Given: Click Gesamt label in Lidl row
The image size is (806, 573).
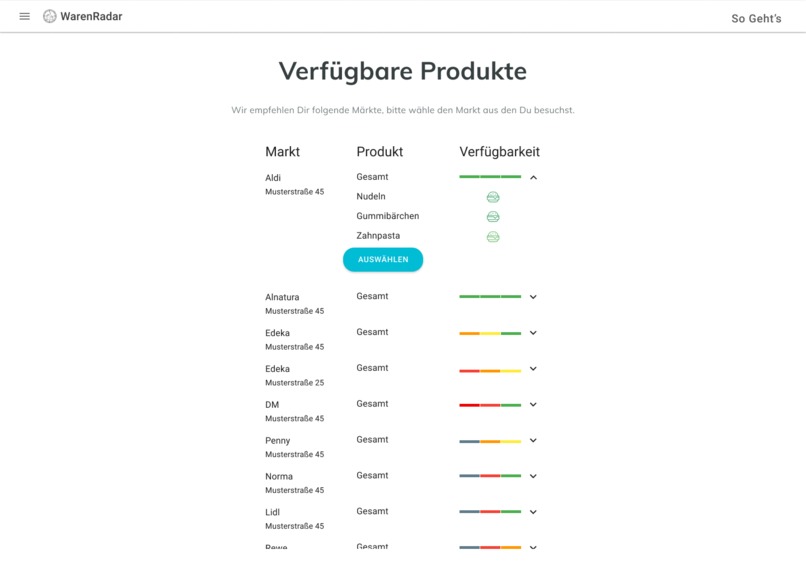Looking at the screenshot, I should coord(372,511).
